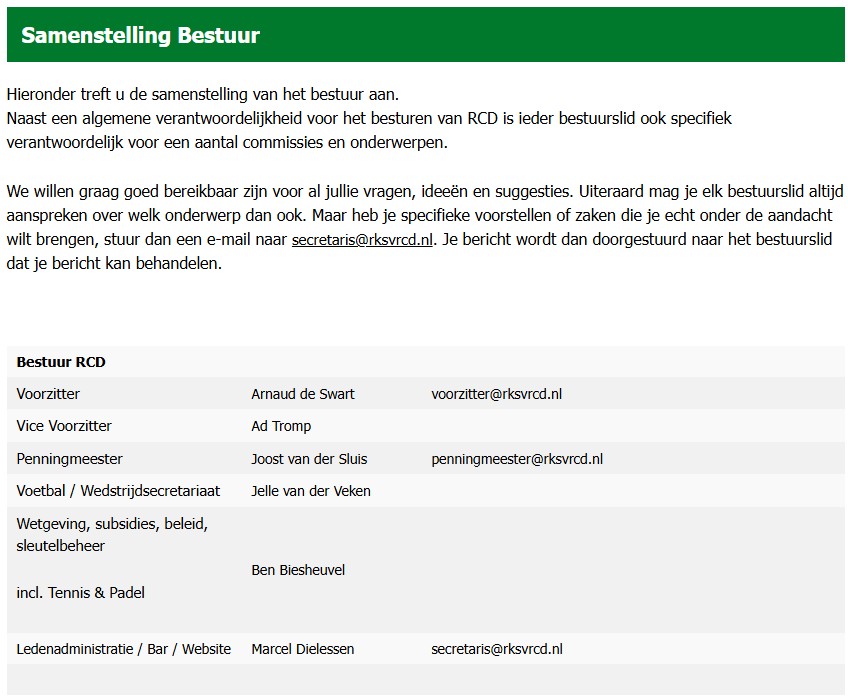Image resolution: width=848 pixels, height=698 pixels.
Task: Click the incl. Tennis & Padel text
Action: tap(80, 593)
